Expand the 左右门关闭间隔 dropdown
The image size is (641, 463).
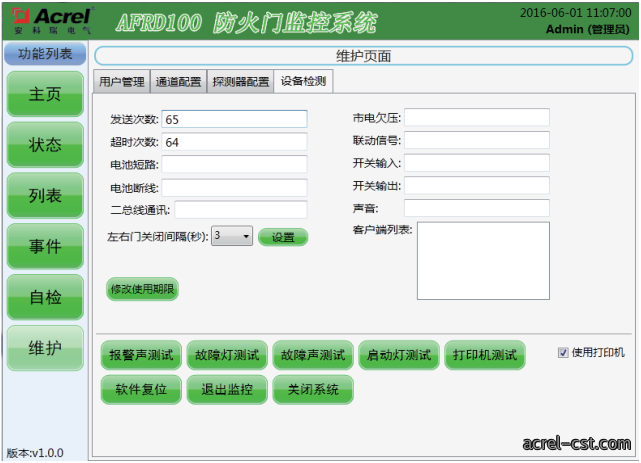pos(232,236)
